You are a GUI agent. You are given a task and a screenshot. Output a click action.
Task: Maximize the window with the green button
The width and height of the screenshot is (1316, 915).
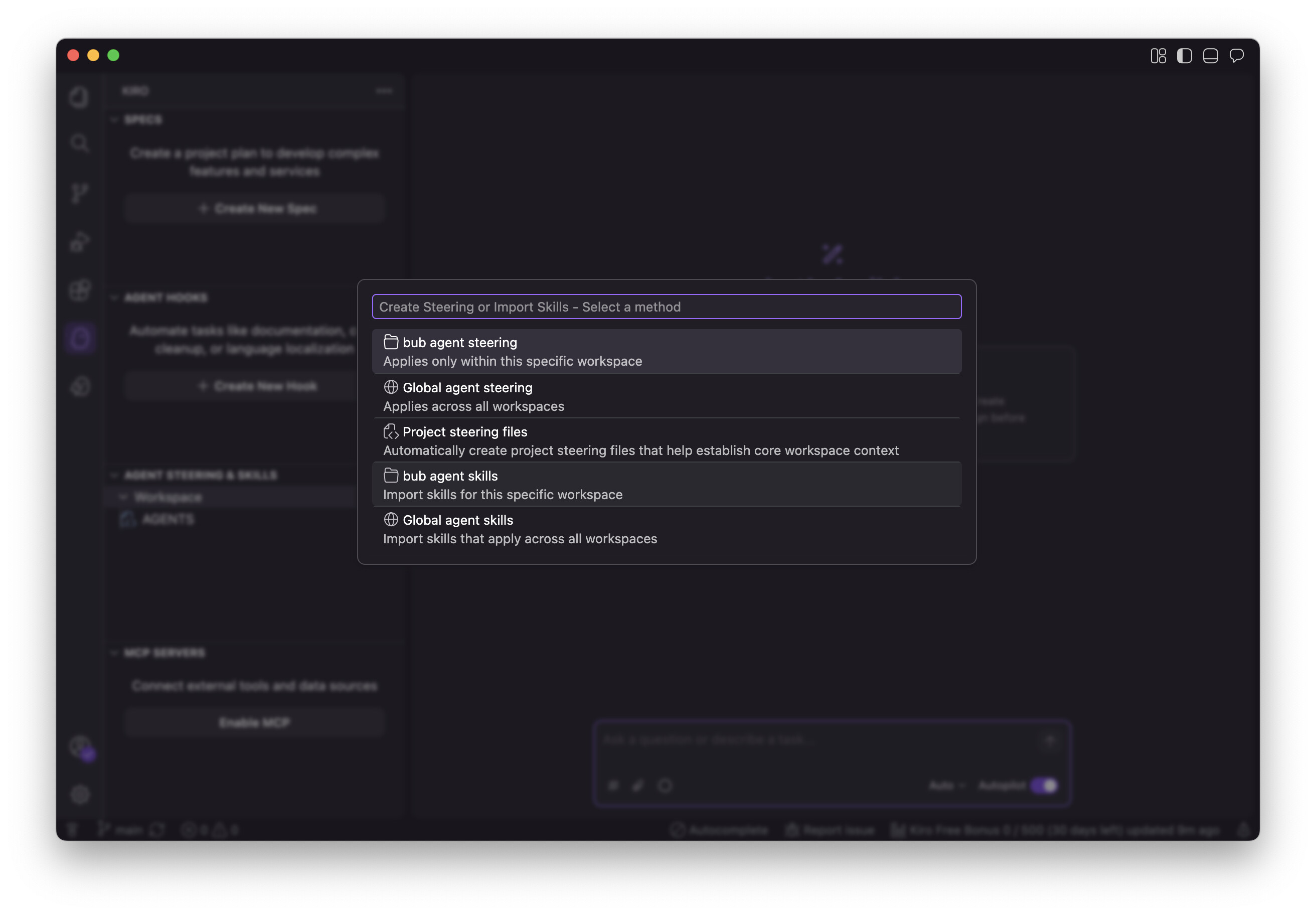pos(113,56)
